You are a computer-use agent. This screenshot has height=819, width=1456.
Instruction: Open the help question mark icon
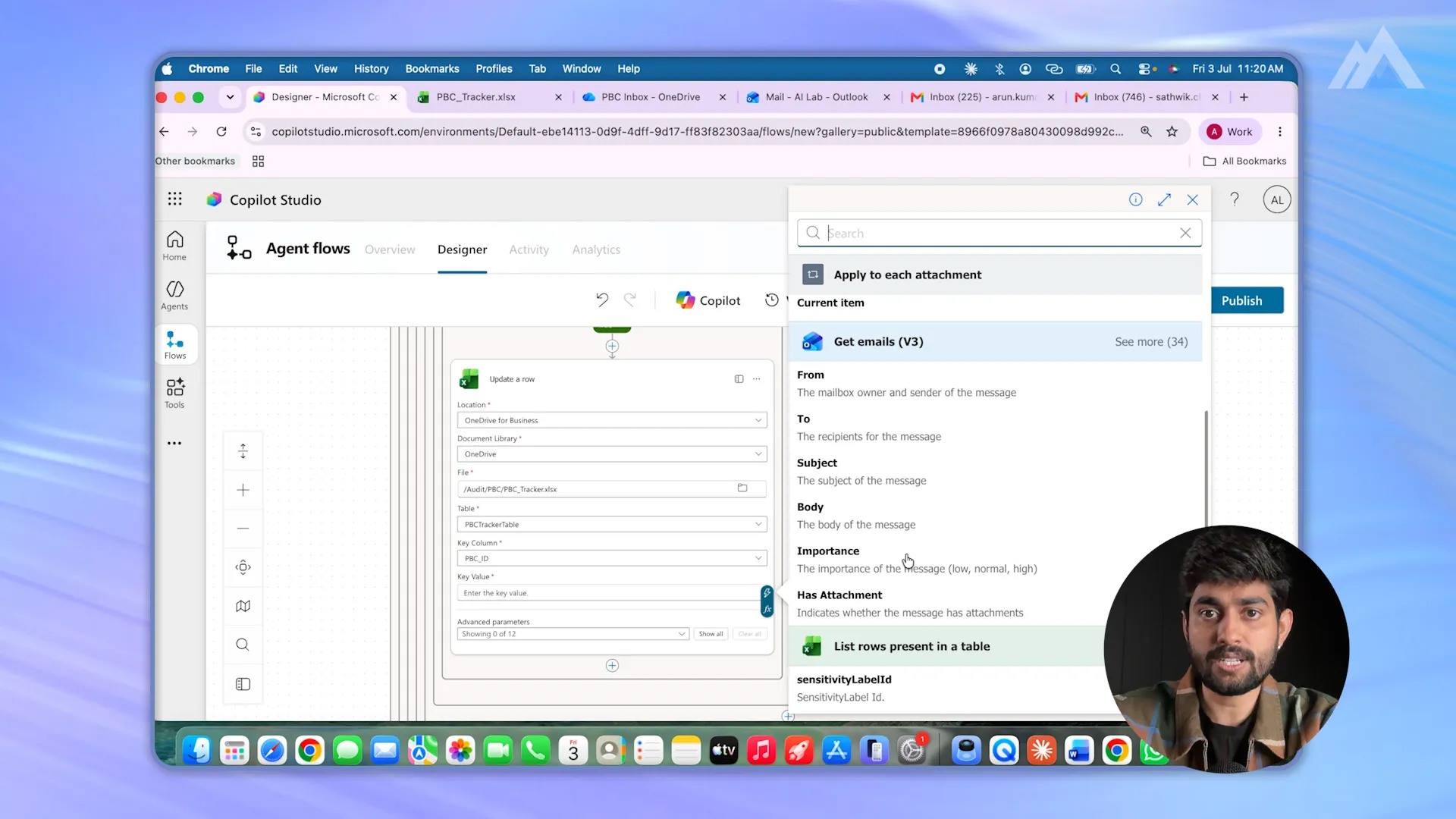coord(1235,199)
